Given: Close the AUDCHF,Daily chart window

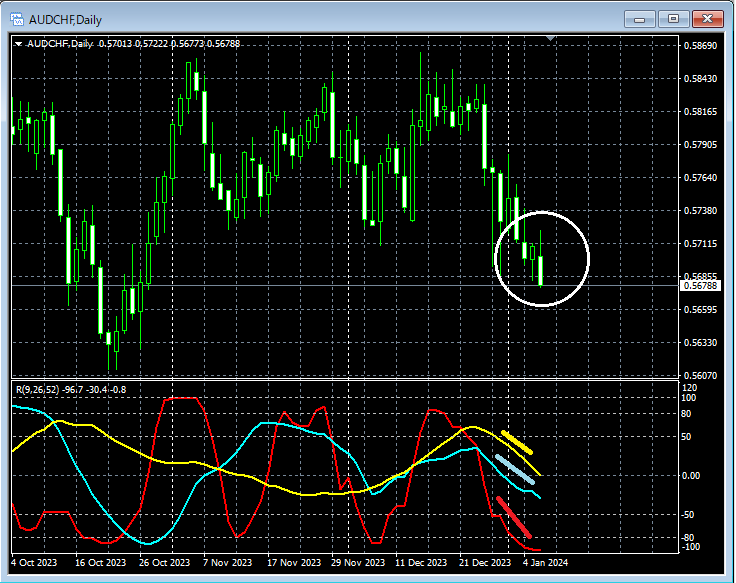Looking at the screenshot, I should tap(707, 19).
